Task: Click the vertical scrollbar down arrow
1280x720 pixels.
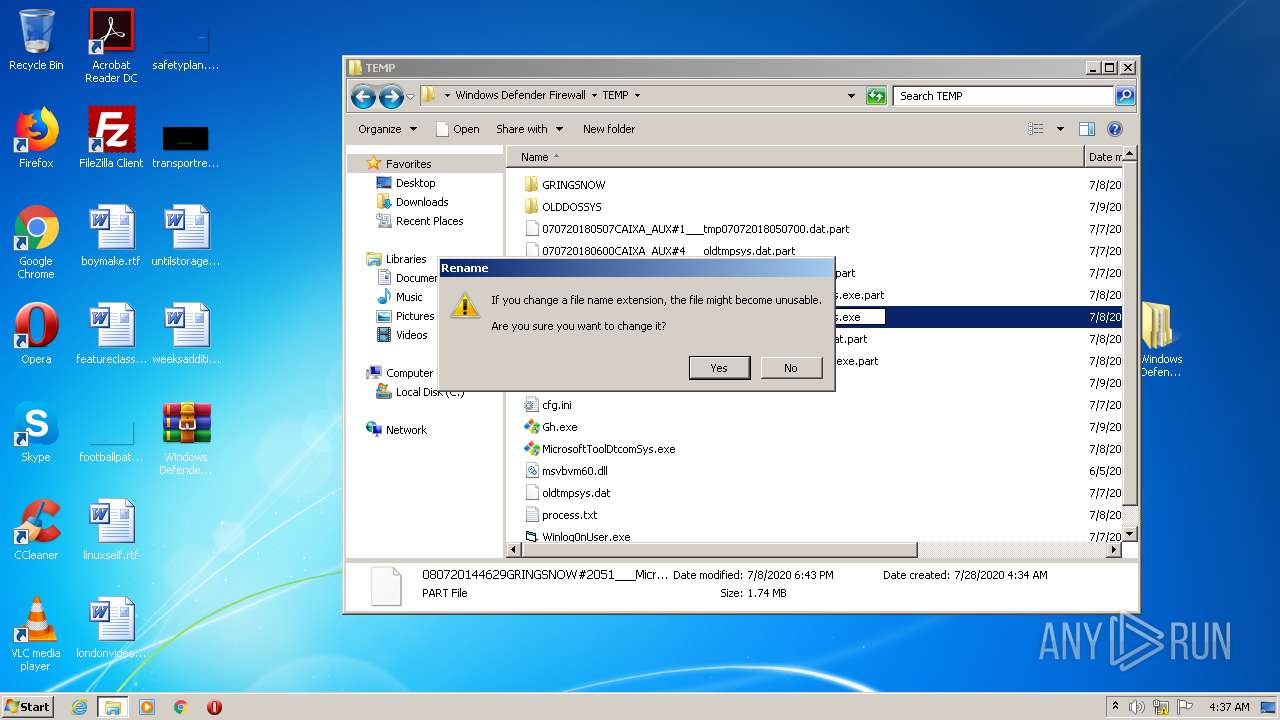Action: click(x=1129, y=534)
